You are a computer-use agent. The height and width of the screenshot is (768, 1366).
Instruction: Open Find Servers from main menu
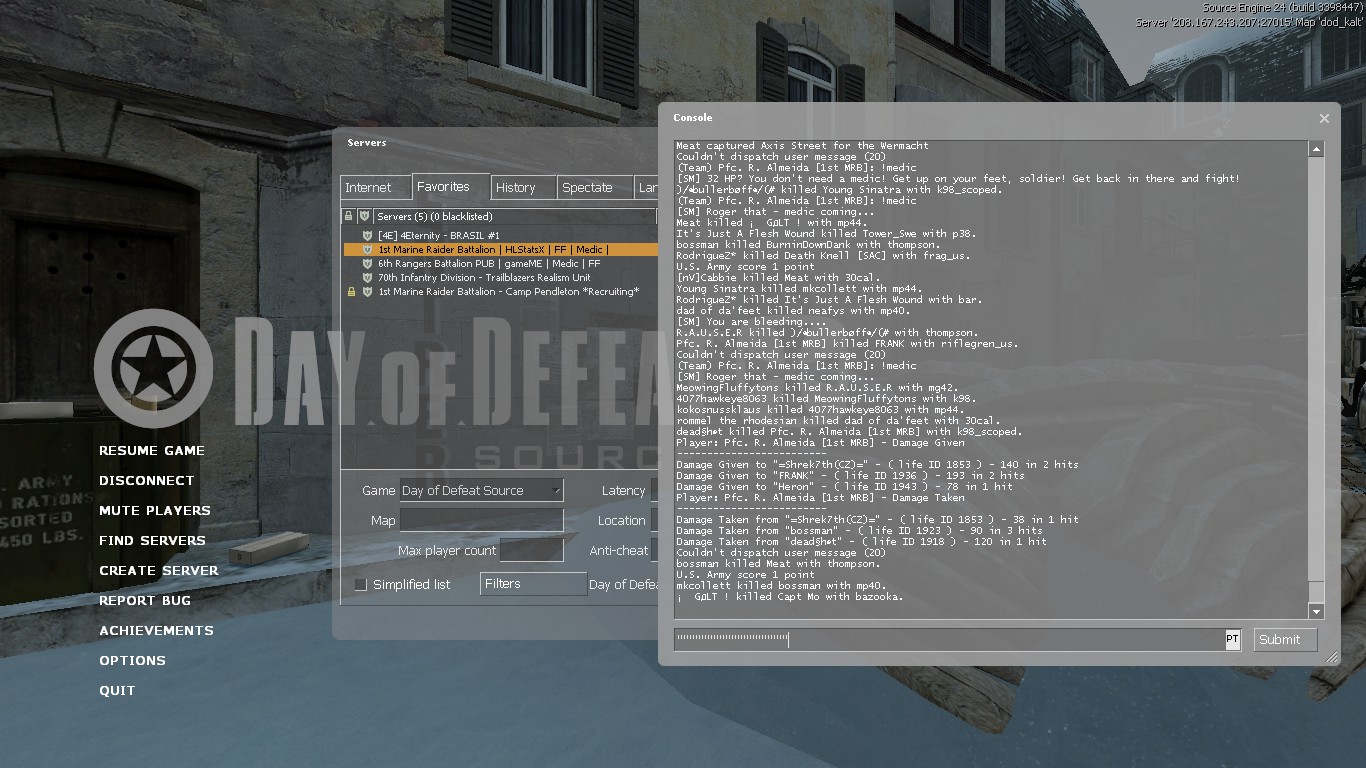[x=152, y=541]
